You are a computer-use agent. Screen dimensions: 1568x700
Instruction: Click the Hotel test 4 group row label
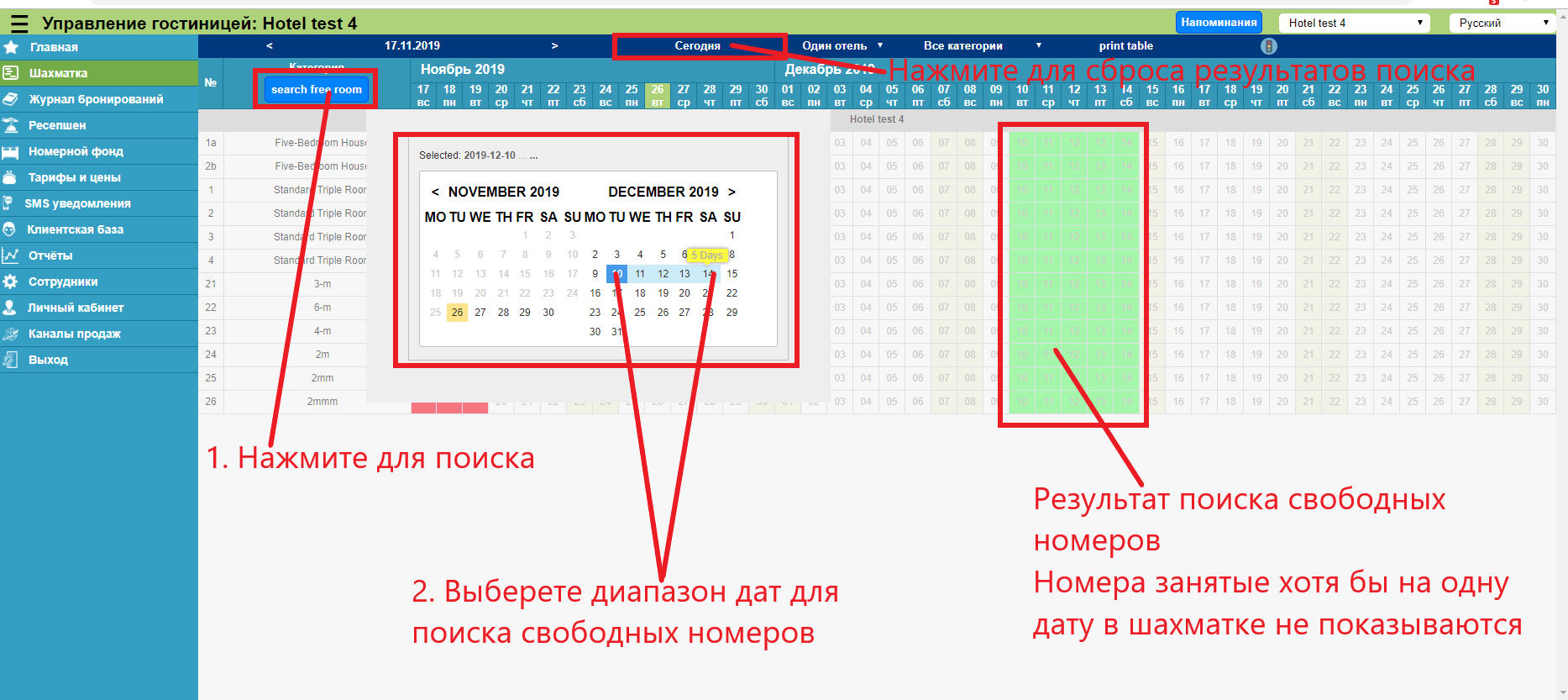(876, 119)
